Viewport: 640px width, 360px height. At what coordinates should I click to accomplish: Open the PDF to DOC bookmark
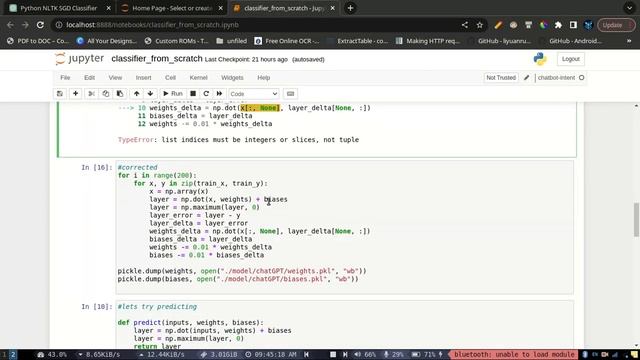pyautogui.click(x=38, y=41)
